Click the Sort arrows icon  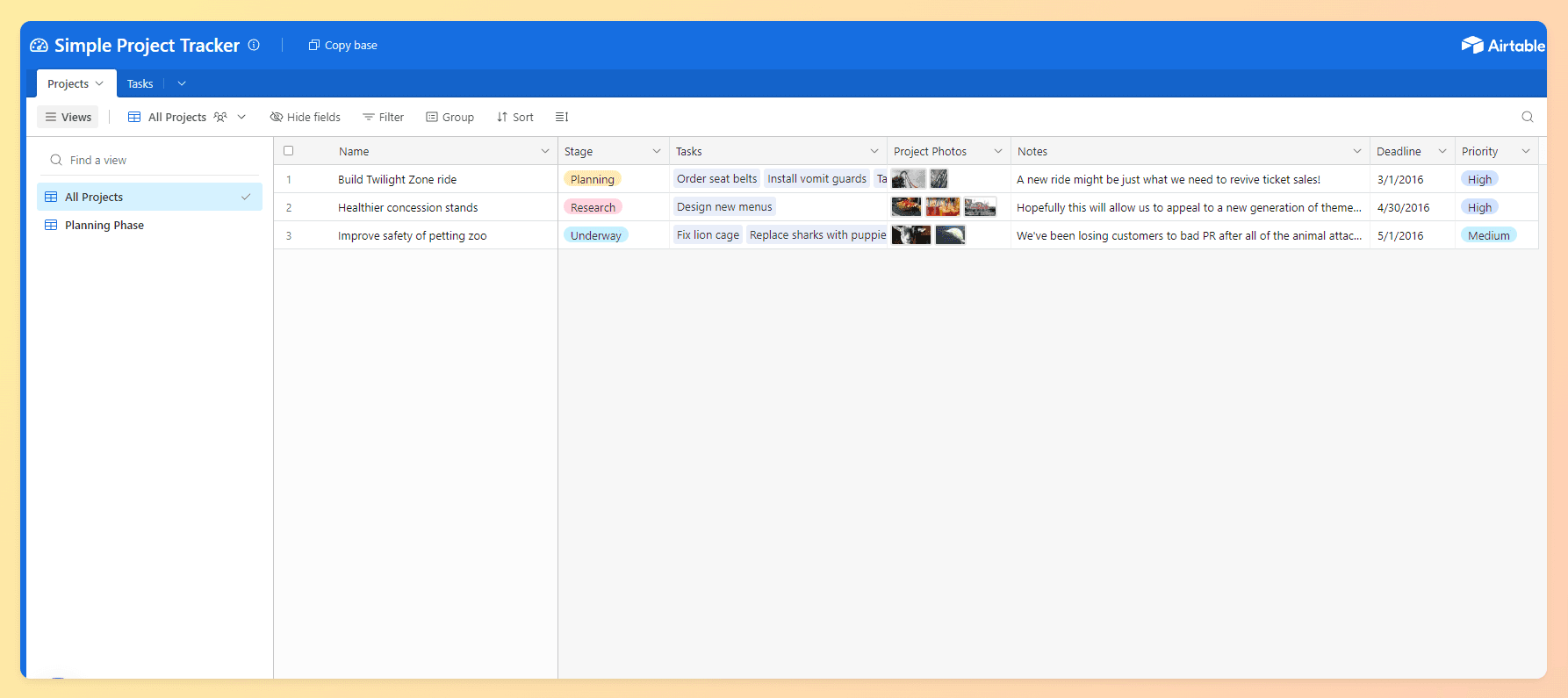[502, 117]
